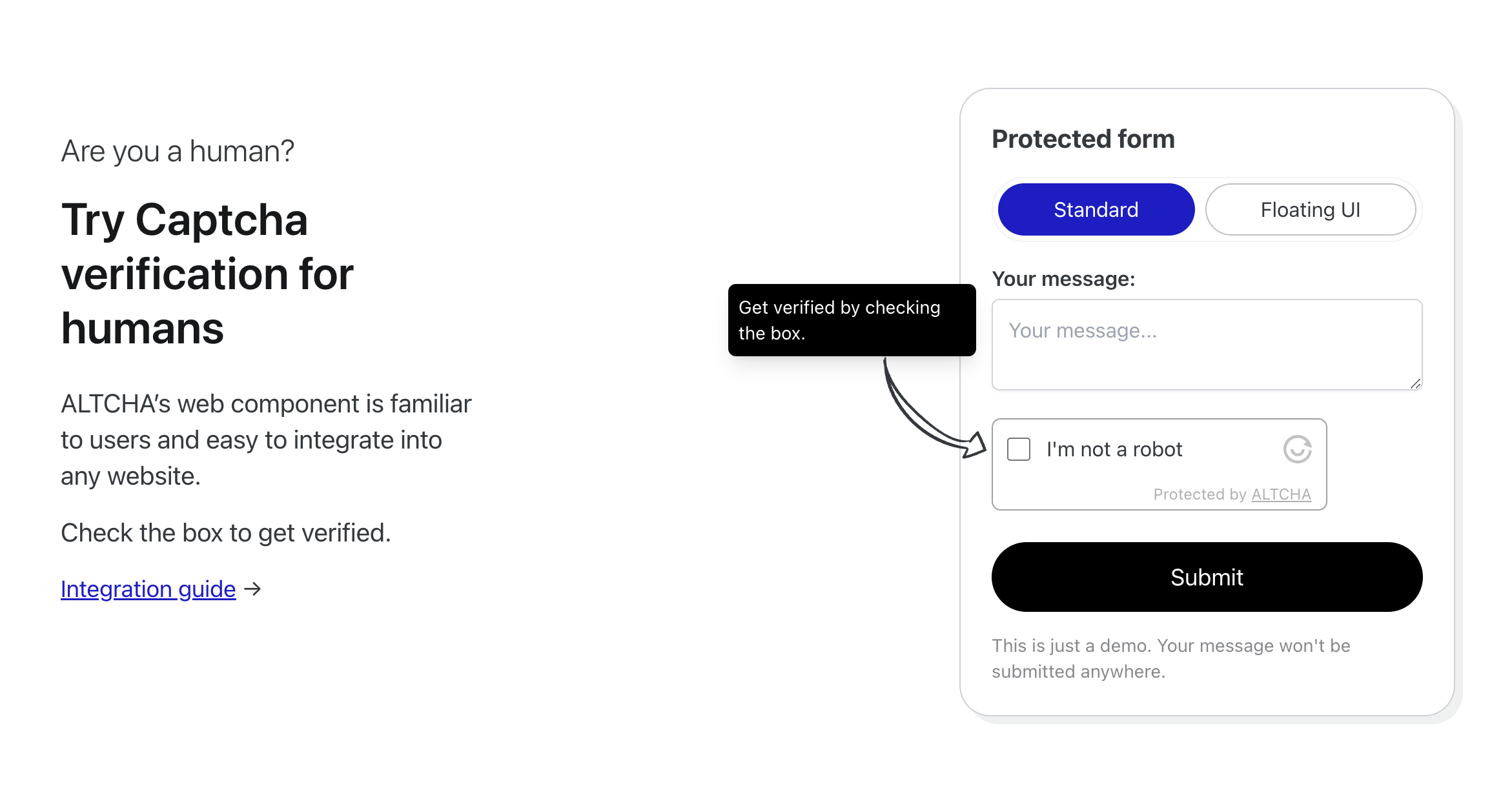Screen dimensions: 1512x810
Task: Open the ALTCHA link in widget footer
Action: (x=1281, y=494)
